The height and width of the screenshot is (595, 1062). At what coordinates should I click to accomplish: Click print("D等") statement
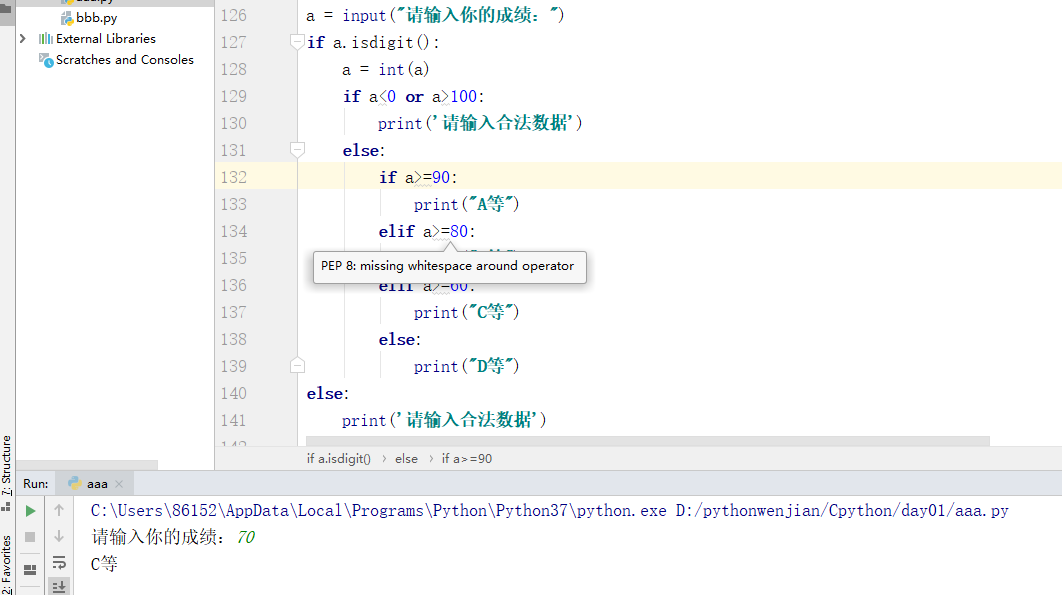click(x=467, y=367)
